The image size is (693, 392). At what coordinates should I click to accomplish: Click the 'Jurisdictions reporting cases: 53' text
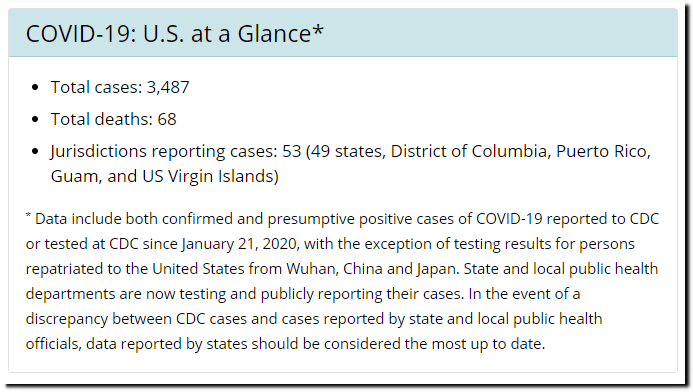click(x=175, y=151)
